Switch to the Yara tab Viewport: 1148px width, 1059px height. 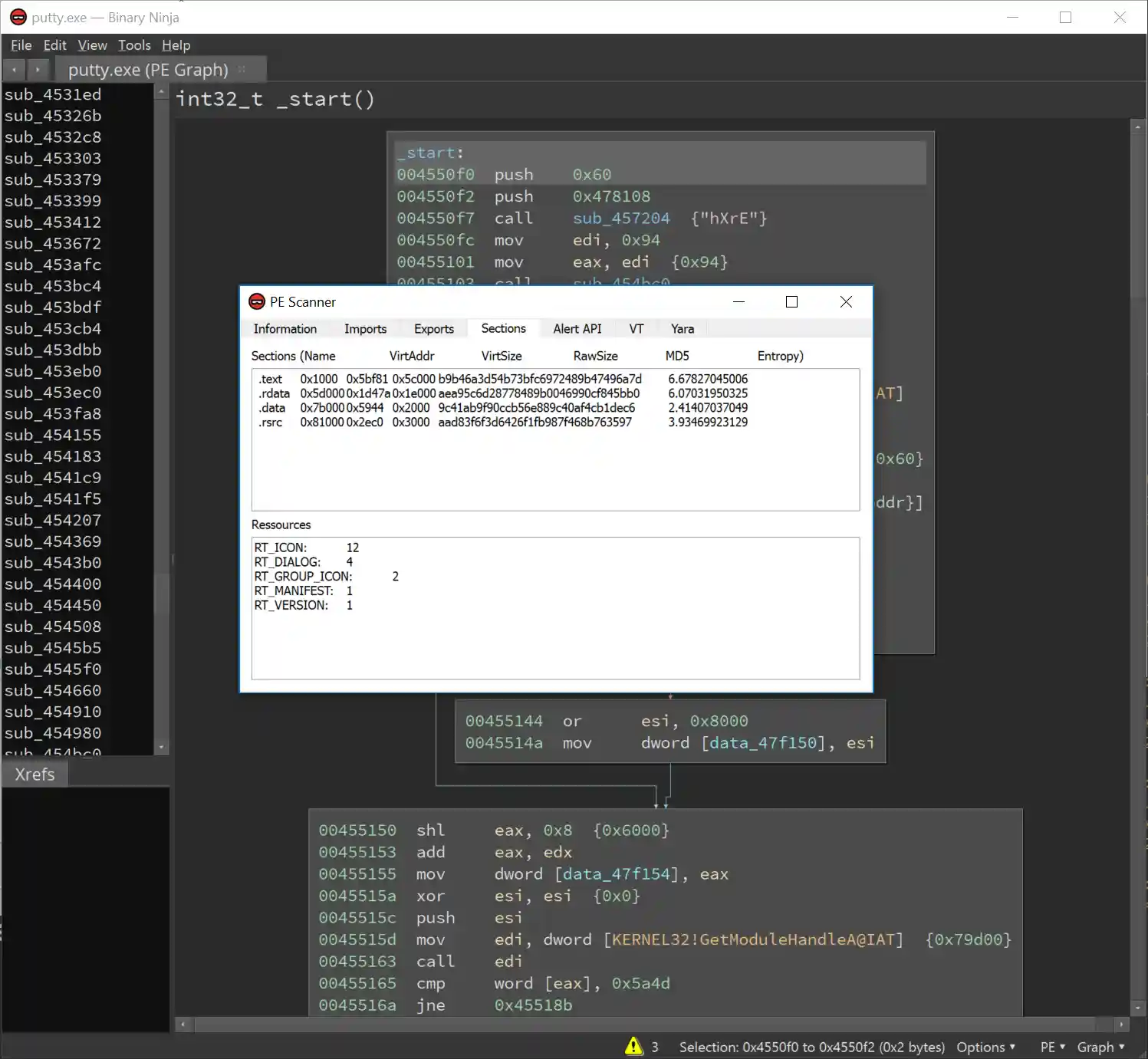[x=682, y=329]
